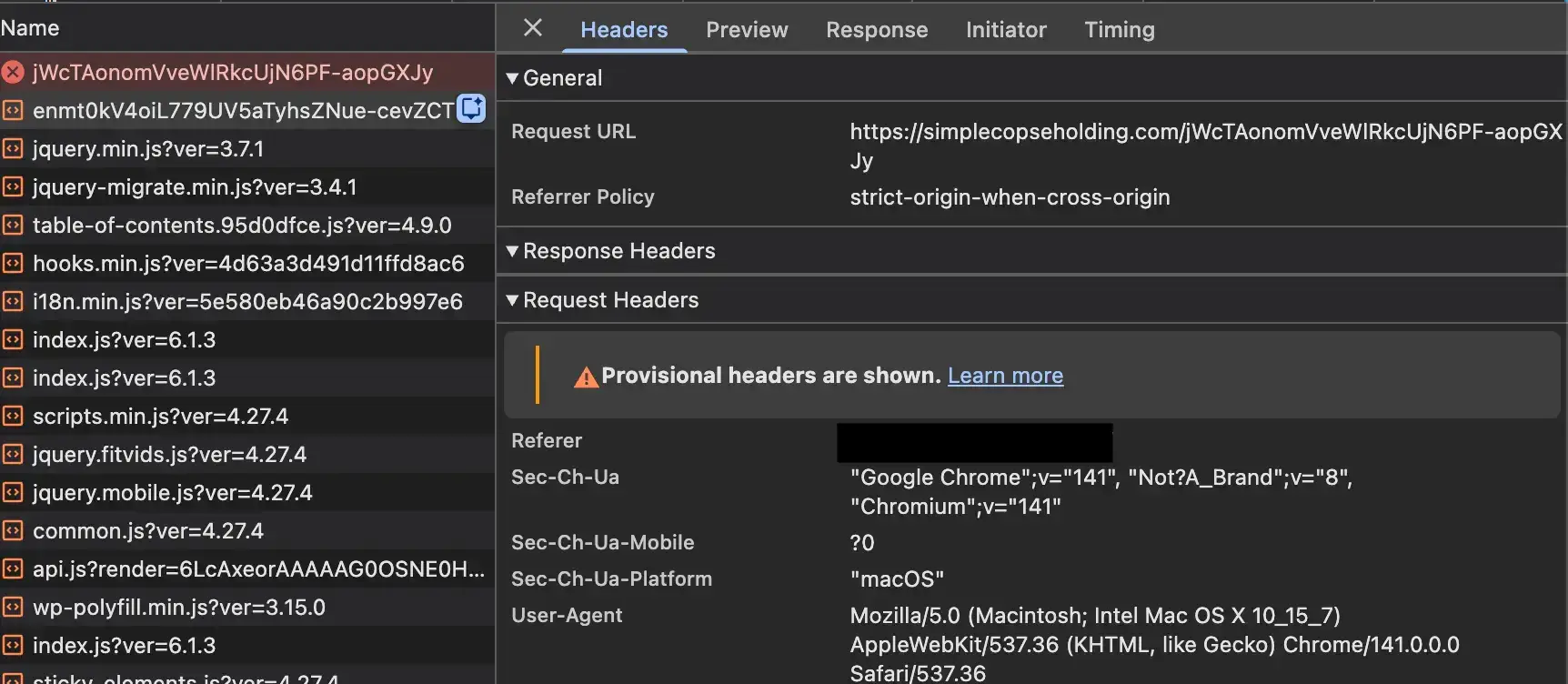
Task: Click the "macOS" platform value
Action: coord(897,578)
